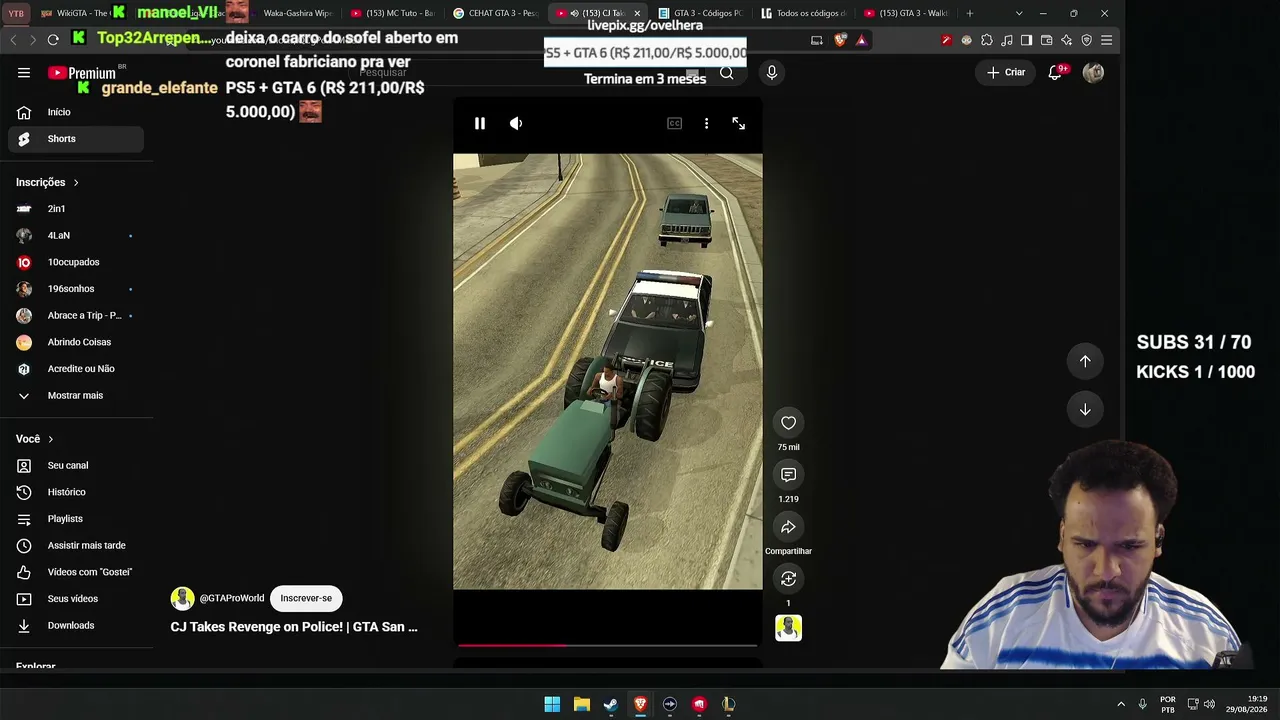This screenshot has height=720, width=1280.
Task: Open the browser tab search dropdown
Action: tap(1019, 13)
